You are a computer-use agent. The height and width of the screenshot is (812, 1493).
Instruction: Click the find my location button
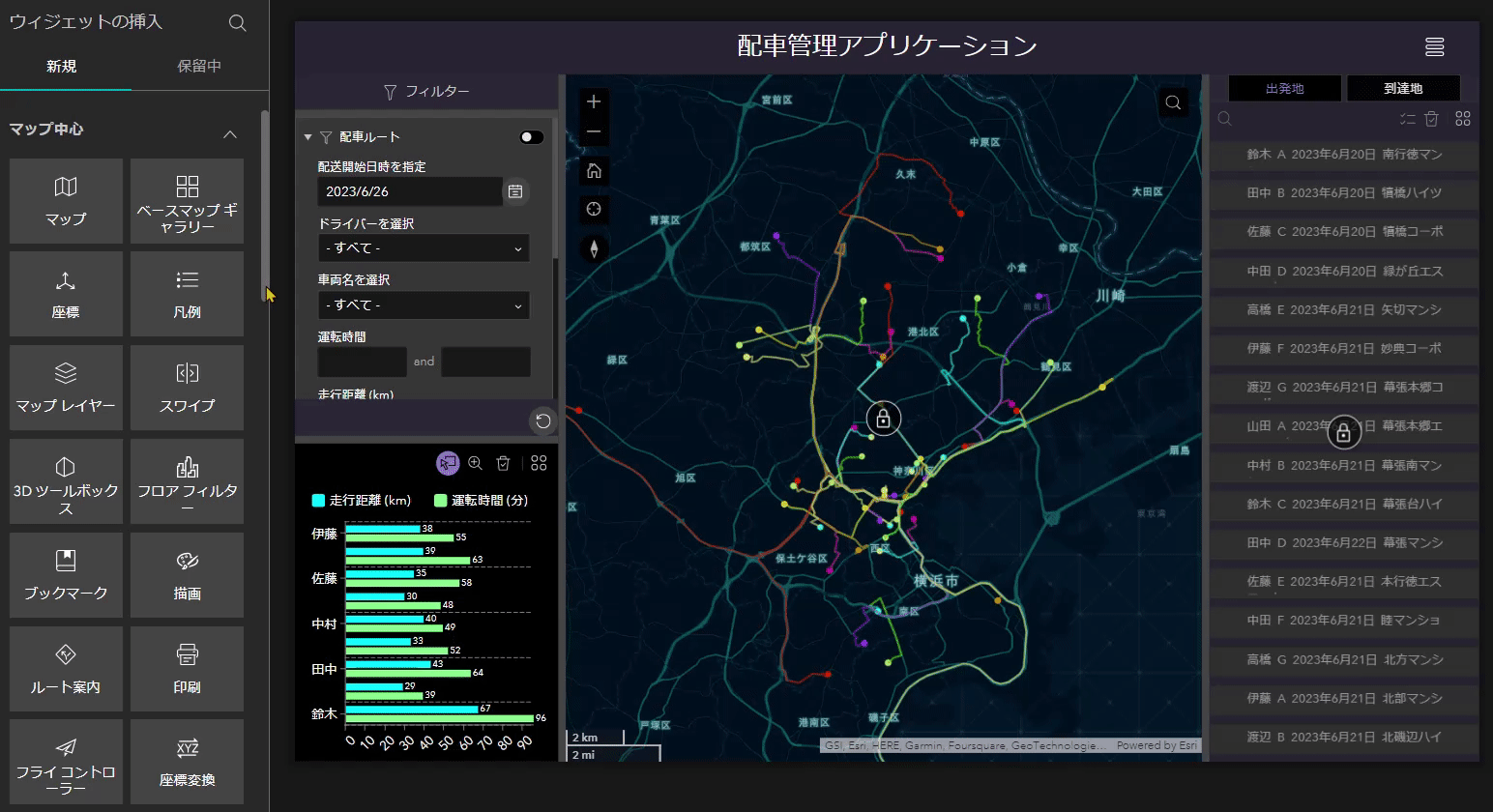click(594, 209)
